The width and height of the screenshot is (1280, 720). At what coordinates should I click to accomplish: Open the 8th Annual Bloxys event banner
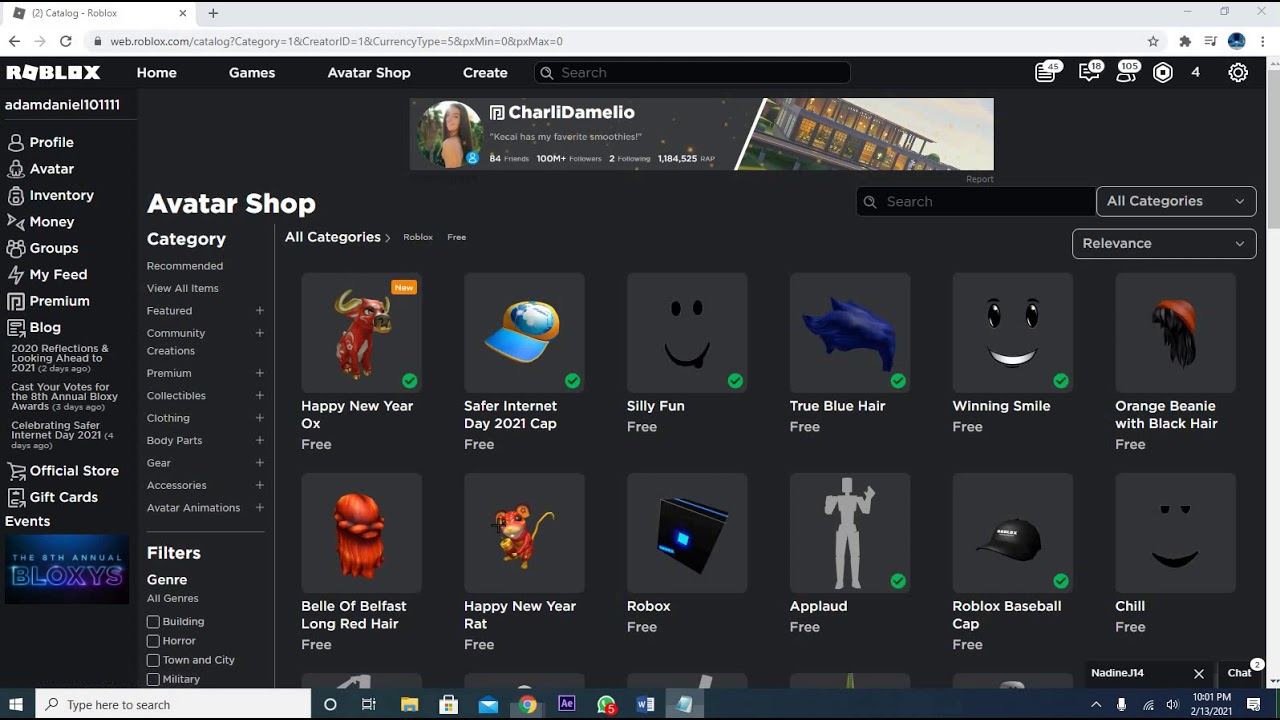click(67, 570)
